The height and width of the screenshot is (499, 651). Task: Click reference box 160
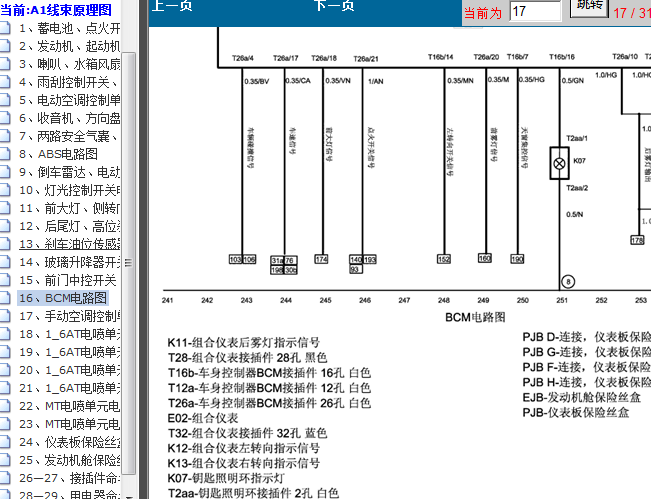tap(485, 258)
